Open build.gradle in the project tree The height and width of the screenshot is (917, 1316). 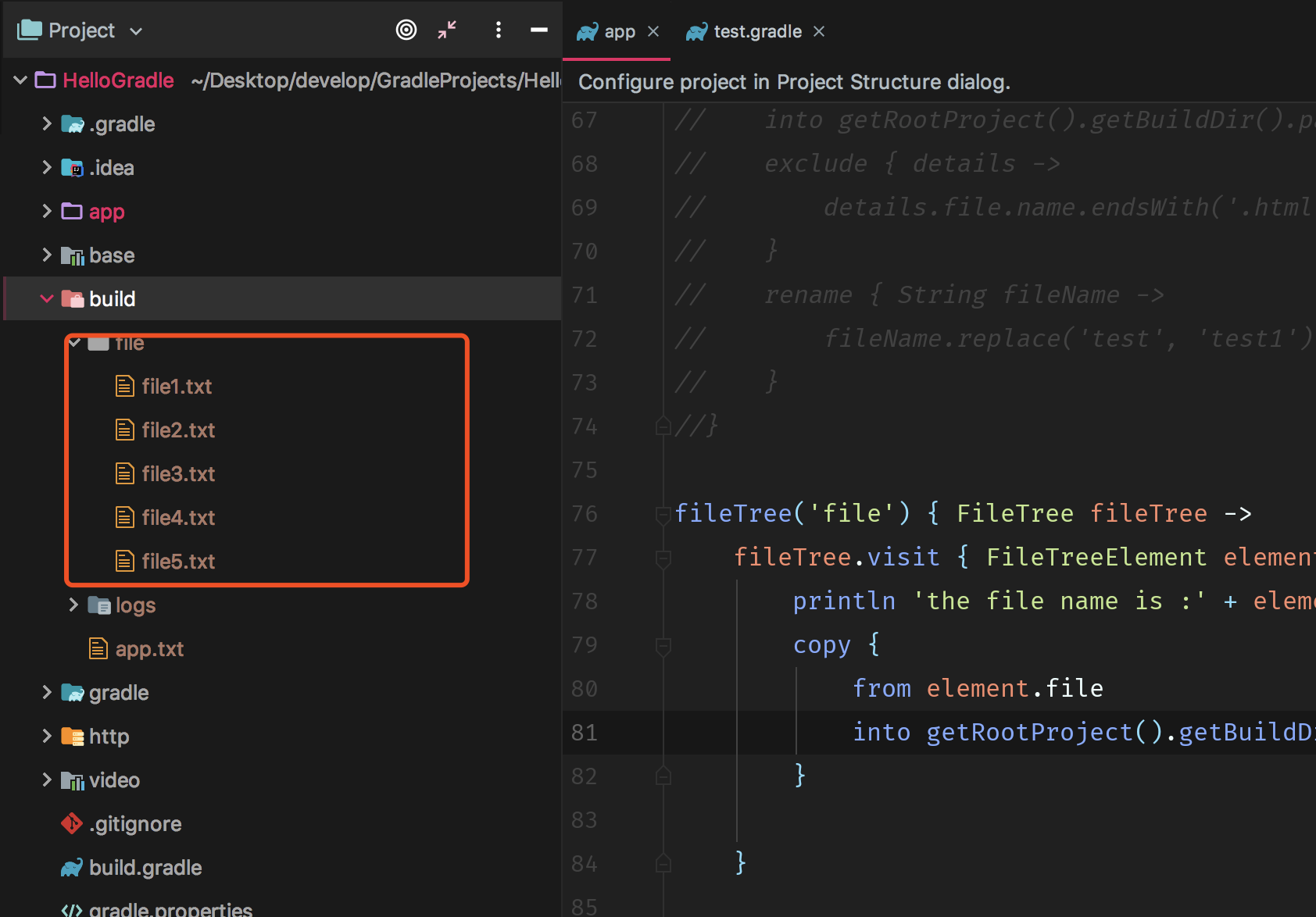[x=145, y=867]
